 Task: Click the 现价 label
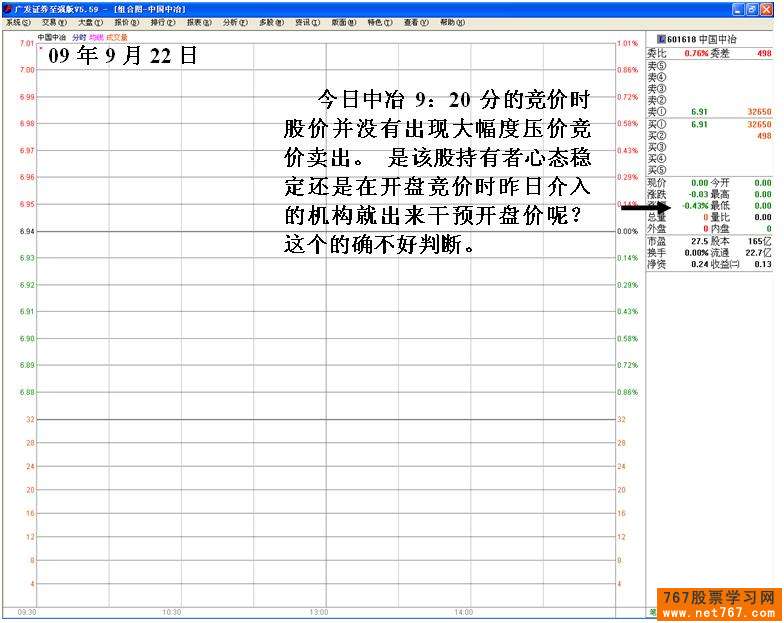click(x=656, y=182)
